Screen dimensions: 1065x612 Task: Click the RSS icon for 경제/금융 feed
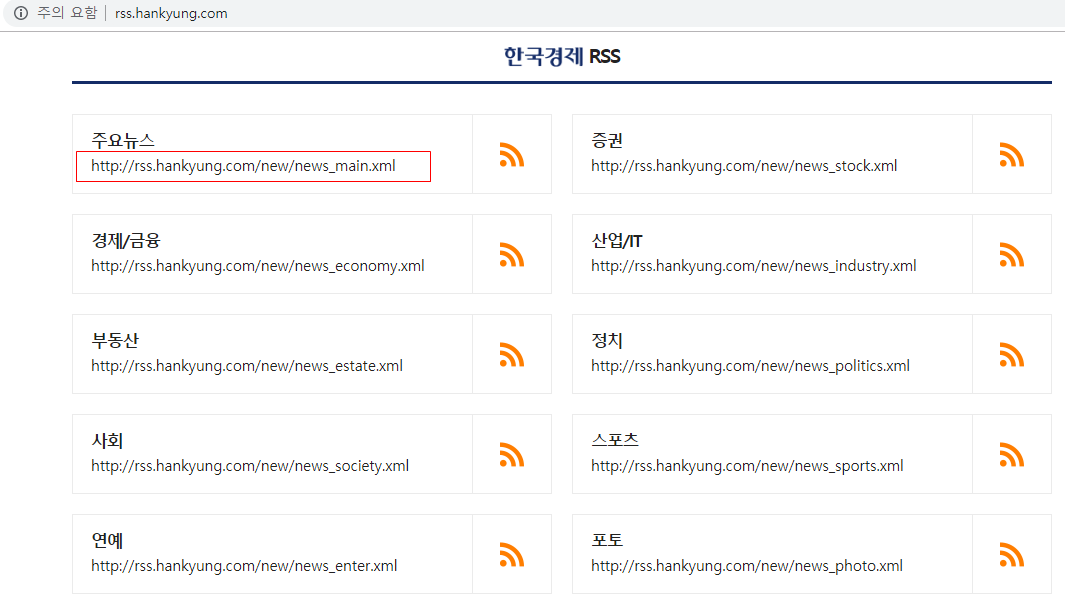click(x=511, y=255)
